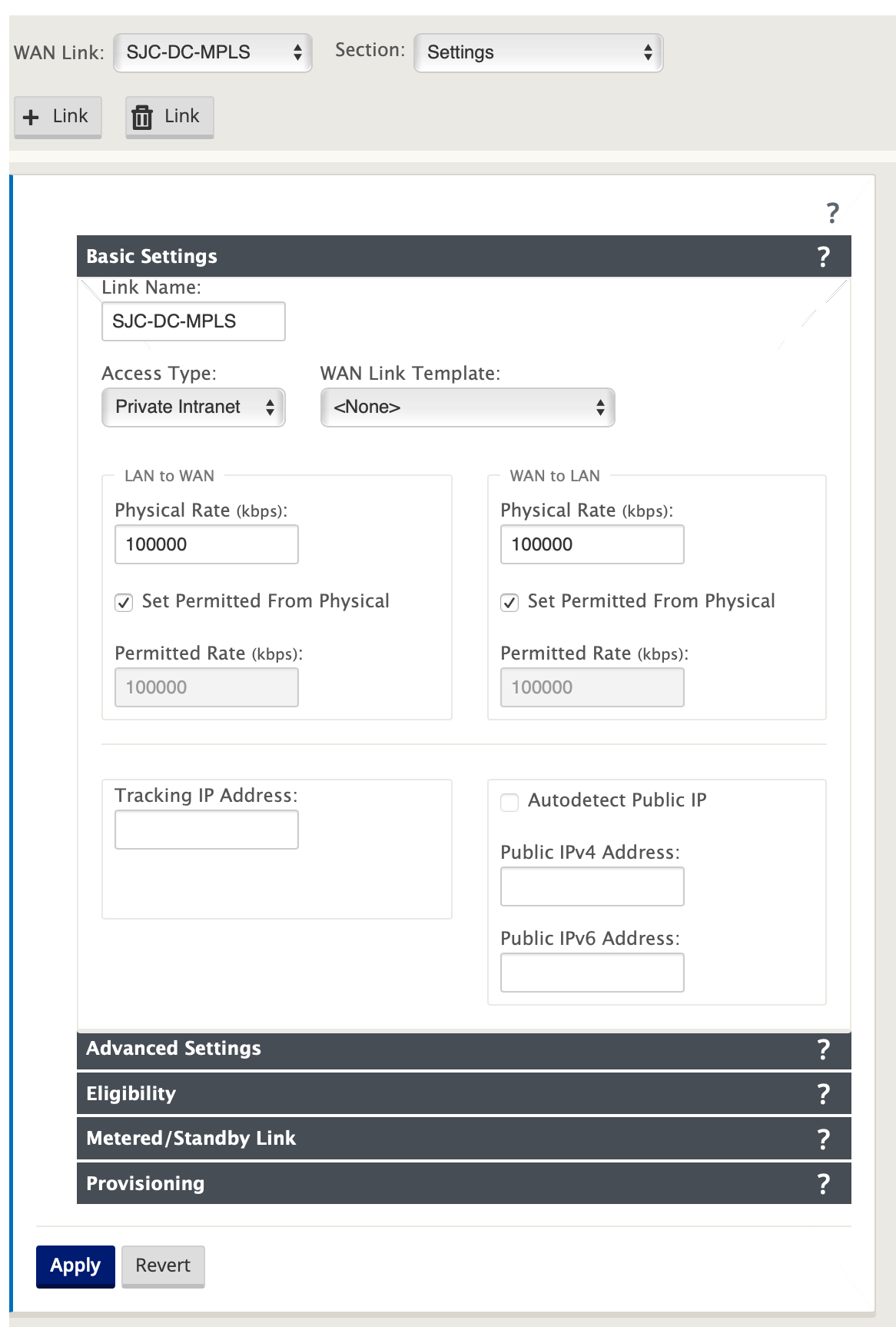The image size is (896, 1327).
Task: Click LAN to WAN Permitted Rate field
Action: point(207,687)
